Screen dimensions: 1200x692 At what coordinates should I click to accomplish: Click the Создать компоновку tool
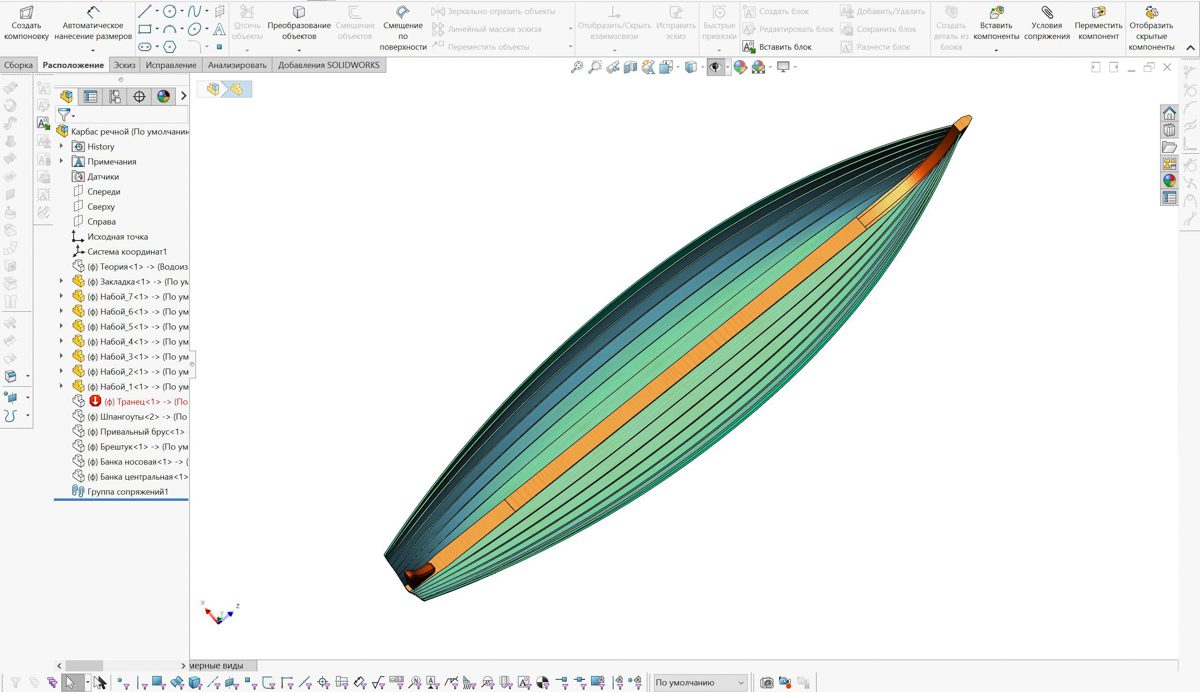click(26, 24)
